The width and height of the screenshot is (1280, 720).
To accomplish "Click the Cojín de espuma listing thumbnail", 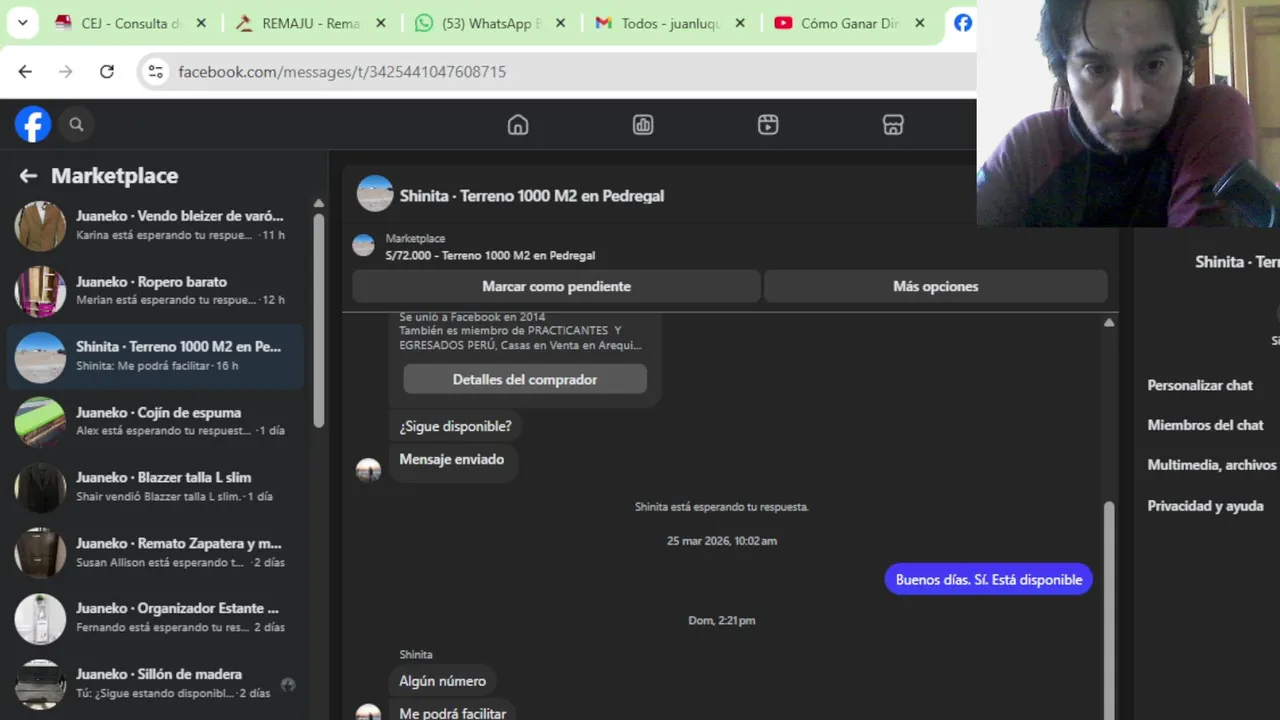I will click(40, 422).
